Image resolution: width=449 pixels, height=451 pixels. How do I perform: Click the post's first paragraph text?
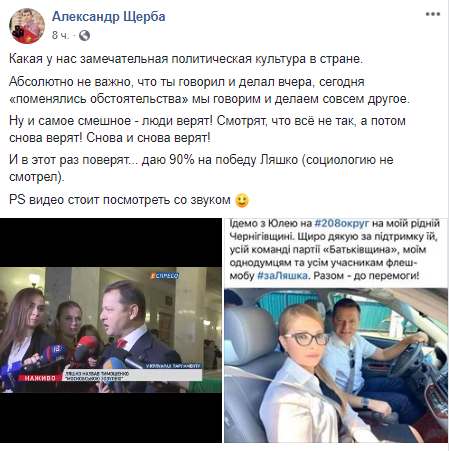tap(186, 59)
